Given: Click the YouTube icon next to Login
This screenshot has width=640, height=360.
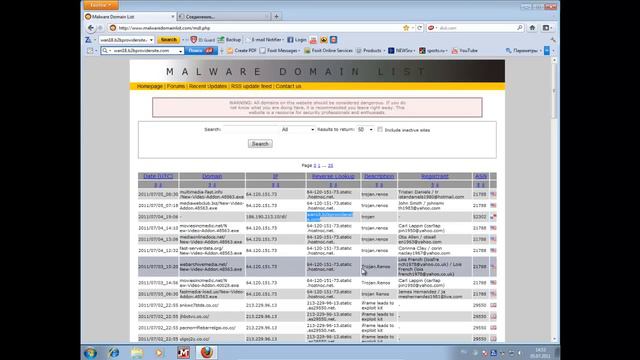Looking at the screenshot, I should (313, 40).
